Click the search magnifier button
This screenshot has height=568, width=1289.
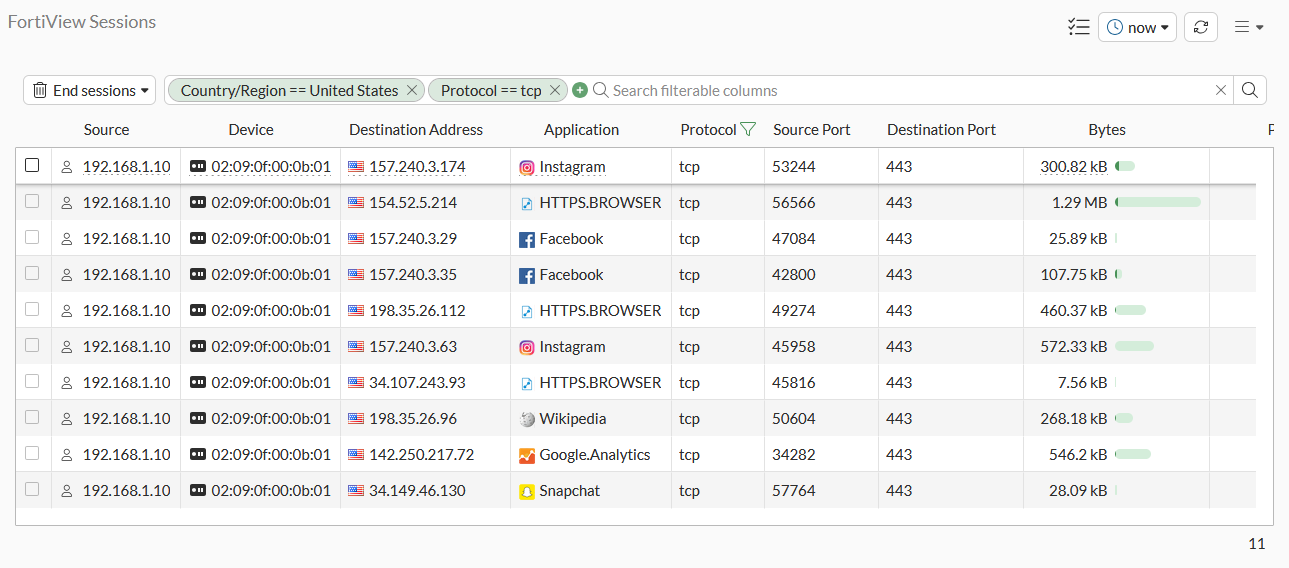(1249, 90)
